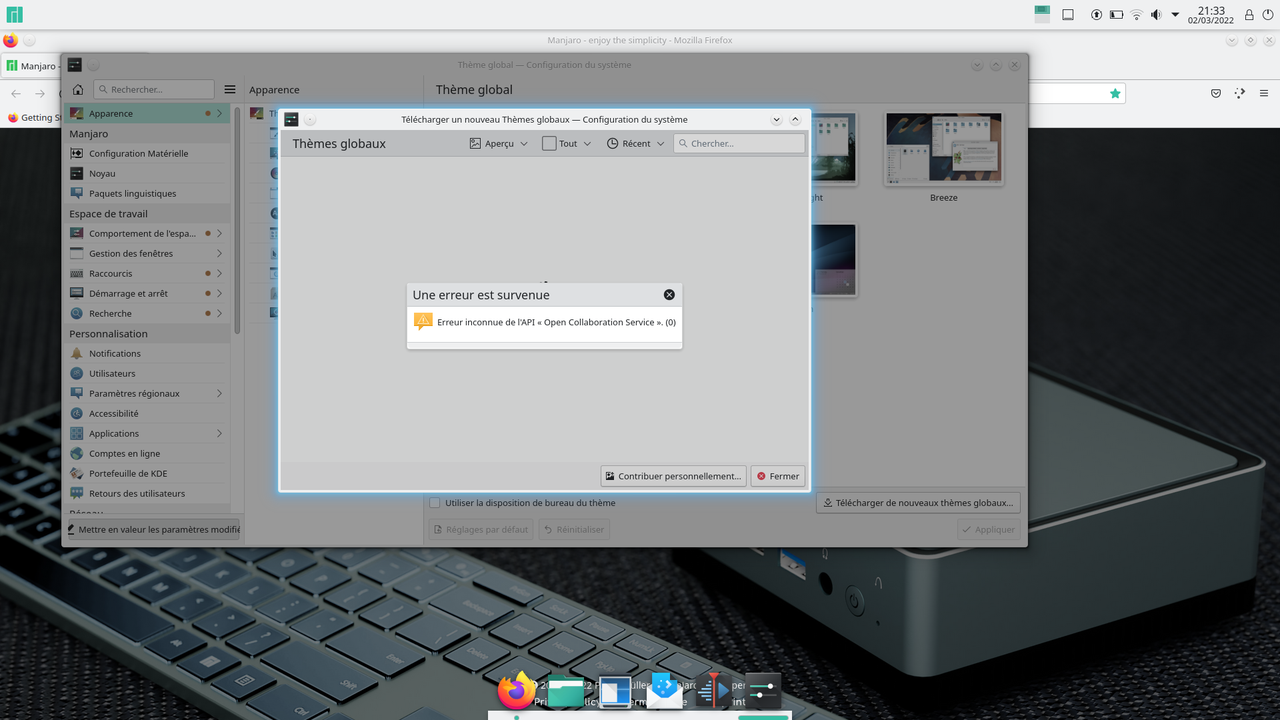1280x720 pixels.
Task: Click the Gestion des fenêtres window icon
Action: pos(77,253)
